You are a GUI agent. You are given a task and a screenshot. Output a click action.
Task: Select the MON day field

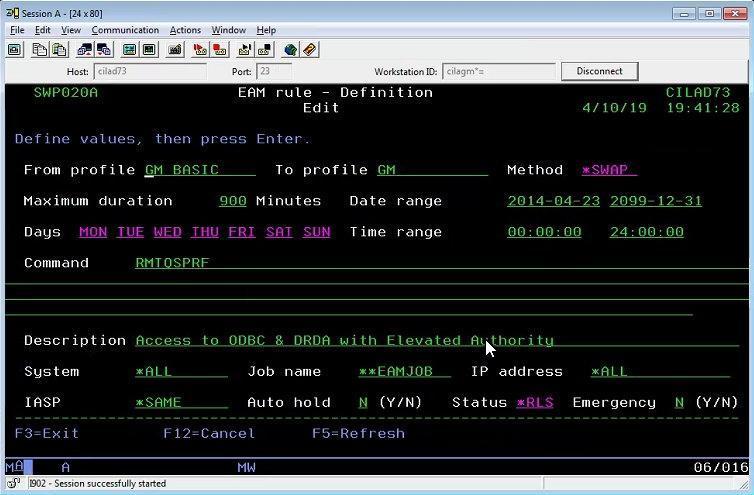tap(93, 232)
